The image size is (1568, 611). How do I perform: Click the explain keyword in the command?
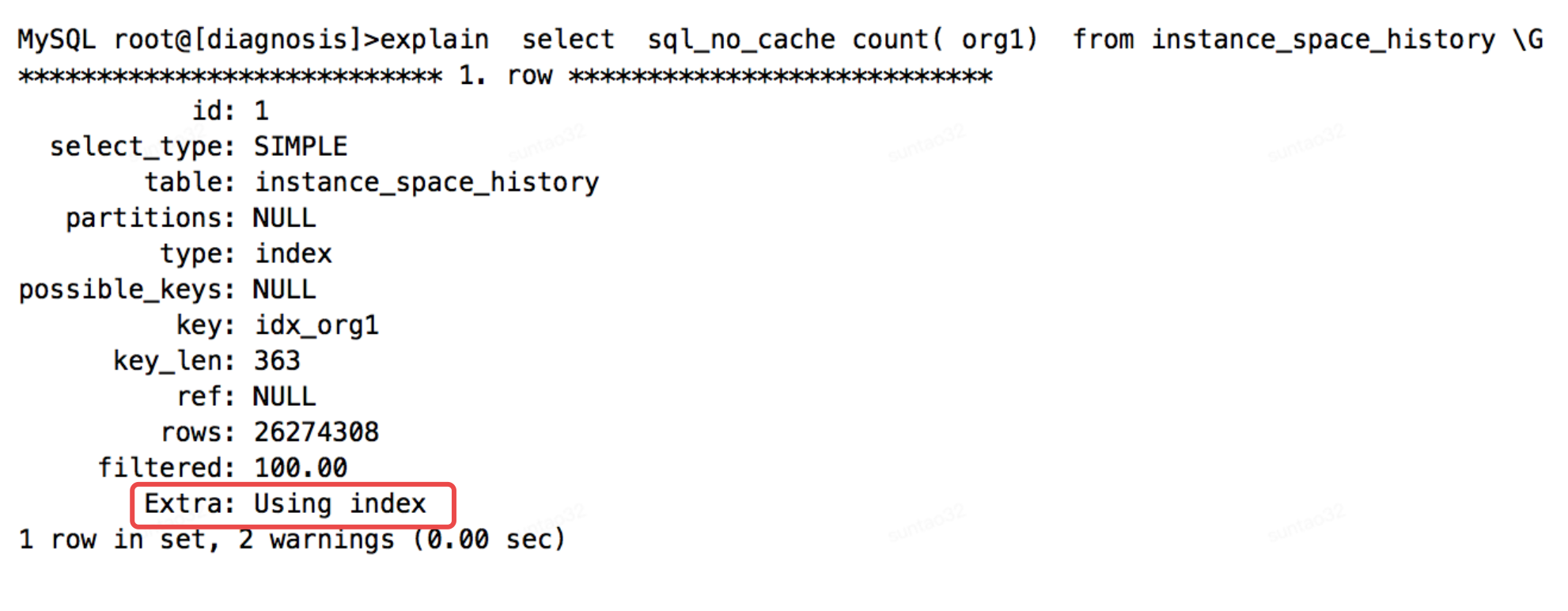coord(435,39)
